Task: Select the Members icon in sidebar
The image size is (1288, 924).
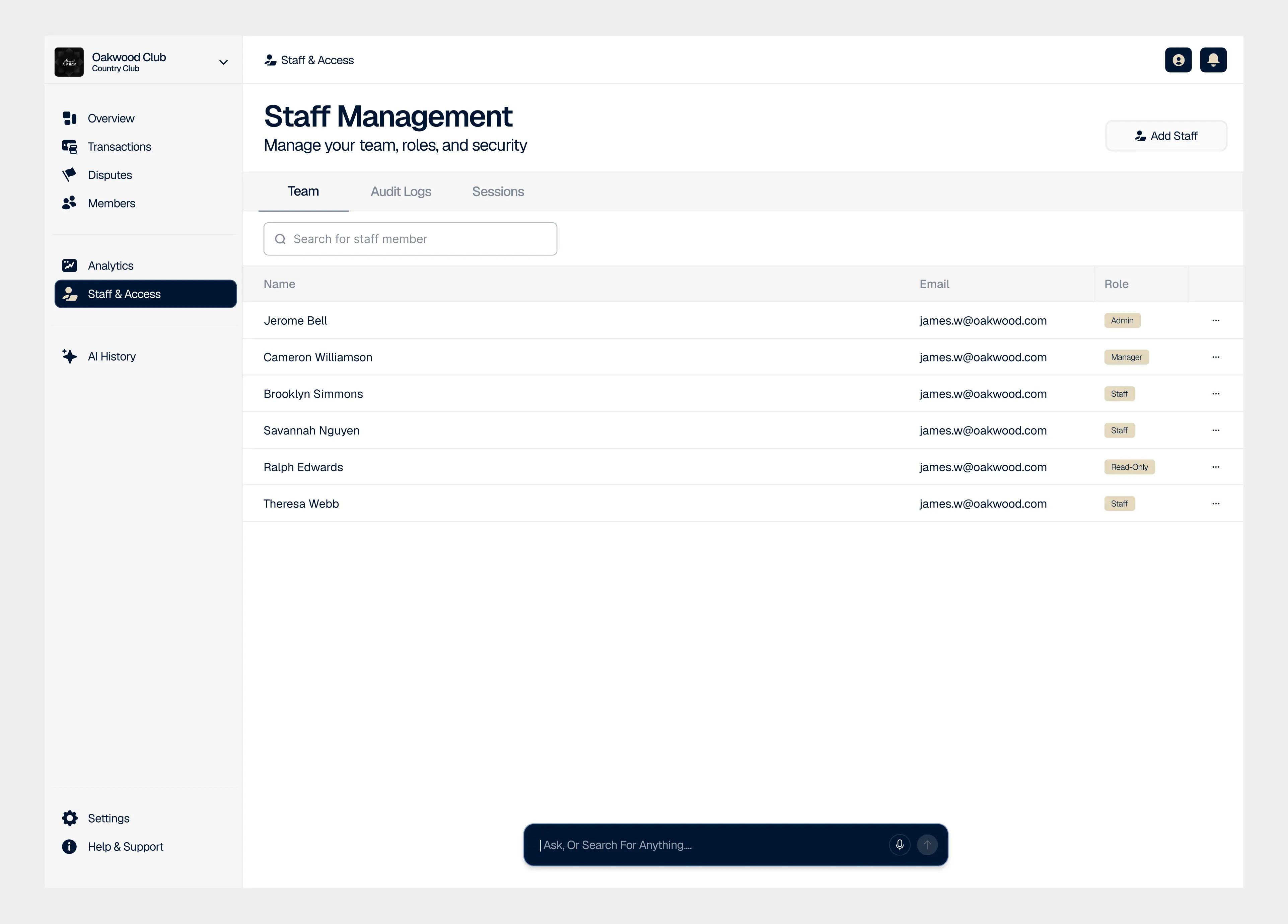Action: [69, 203]
